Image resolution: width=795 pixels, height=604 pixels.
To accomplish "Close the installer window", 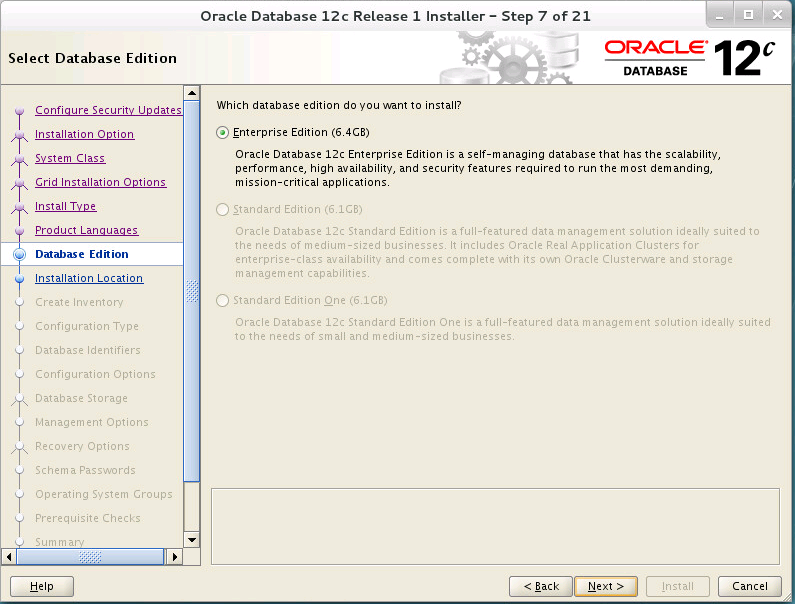I will tap(777, 15).
